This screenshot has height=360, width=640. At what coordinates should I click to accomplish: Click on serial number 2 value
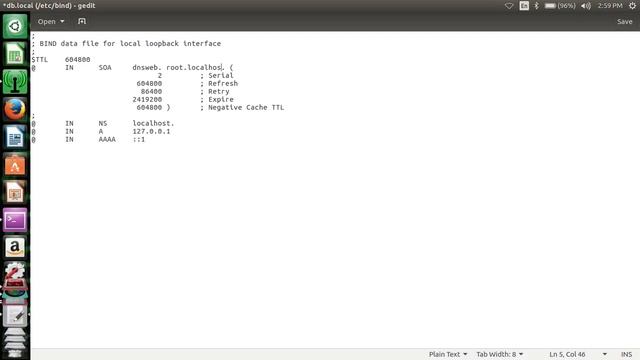pos(160,76)
